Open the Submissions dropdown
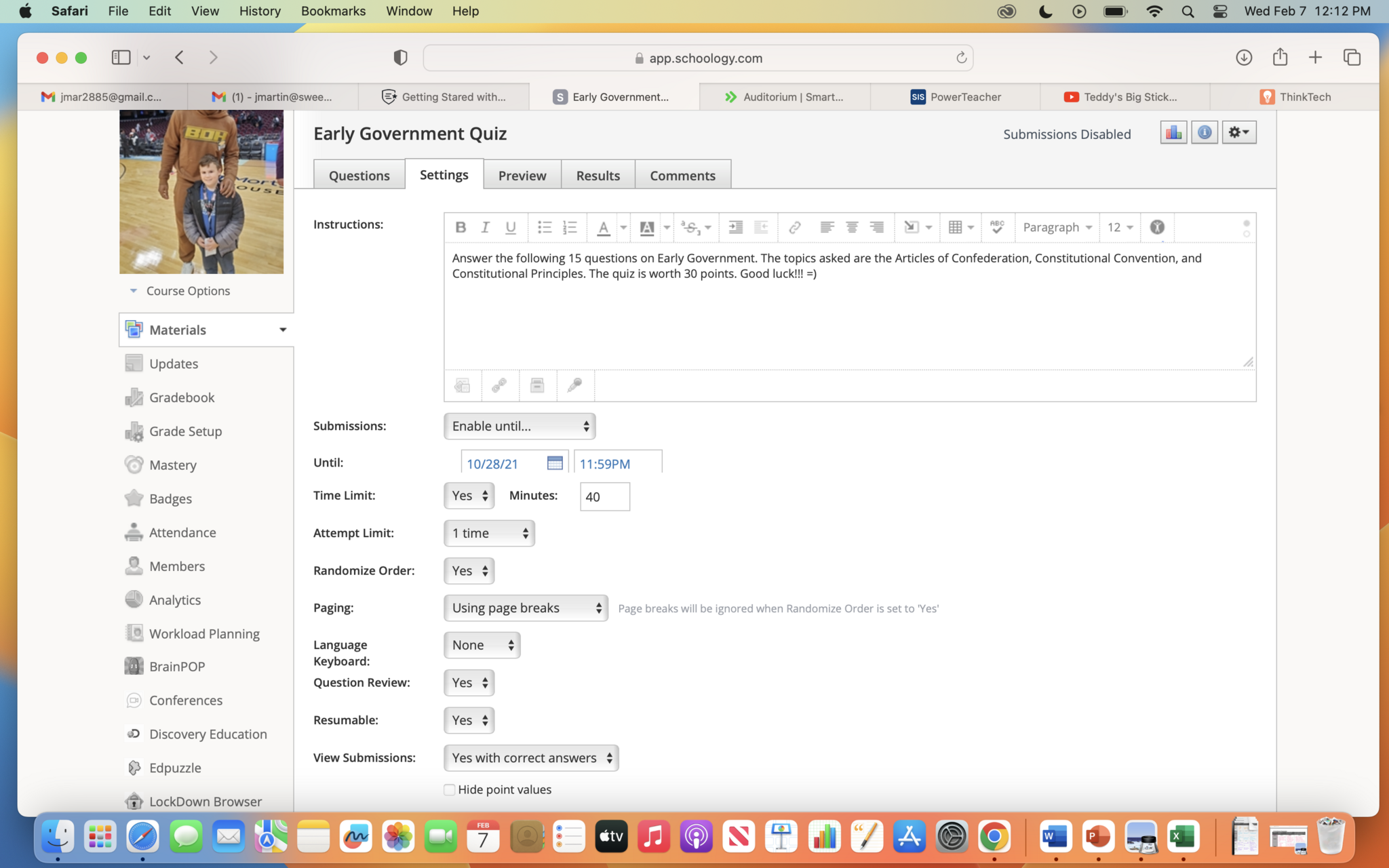 coord(520,426)
